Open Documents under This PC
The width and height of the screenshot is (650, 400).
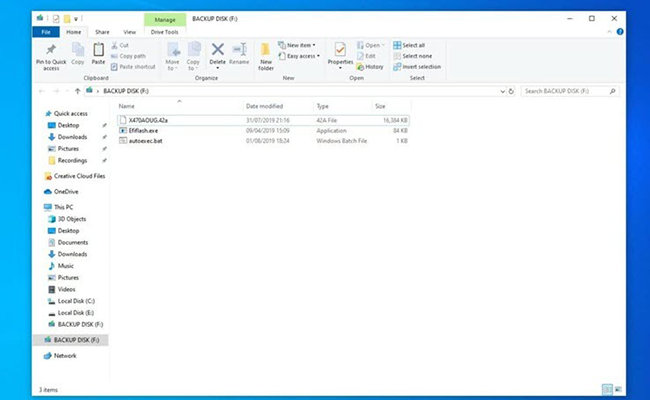click(x=68, y=242)
